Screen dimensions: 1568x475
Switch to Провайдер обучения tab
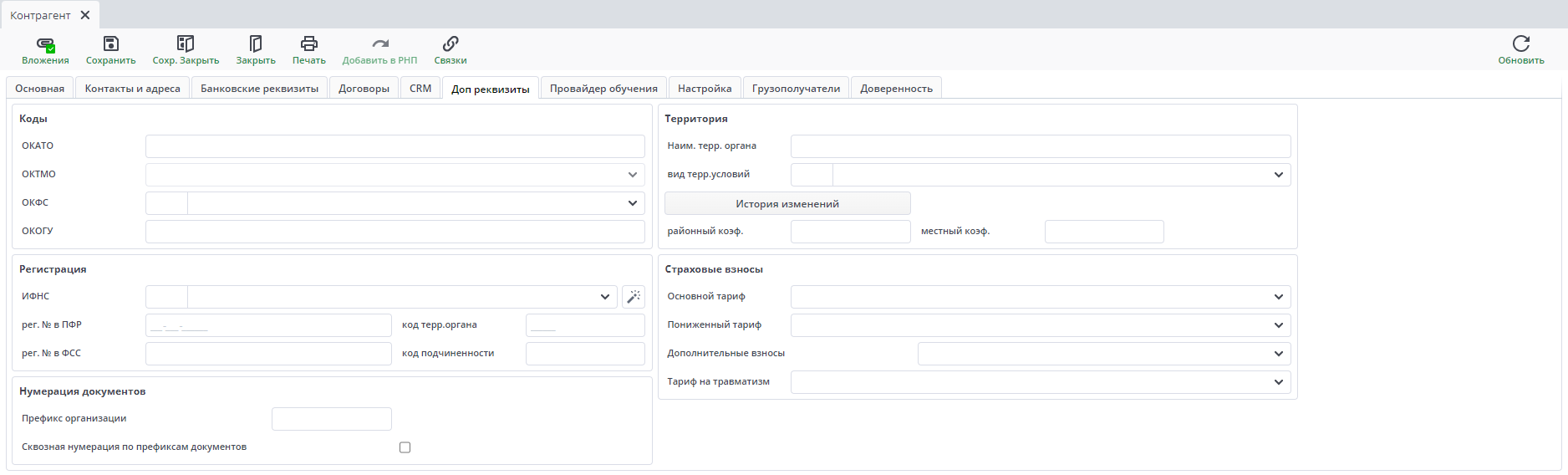pyautogui.click(x=603, y=88)
